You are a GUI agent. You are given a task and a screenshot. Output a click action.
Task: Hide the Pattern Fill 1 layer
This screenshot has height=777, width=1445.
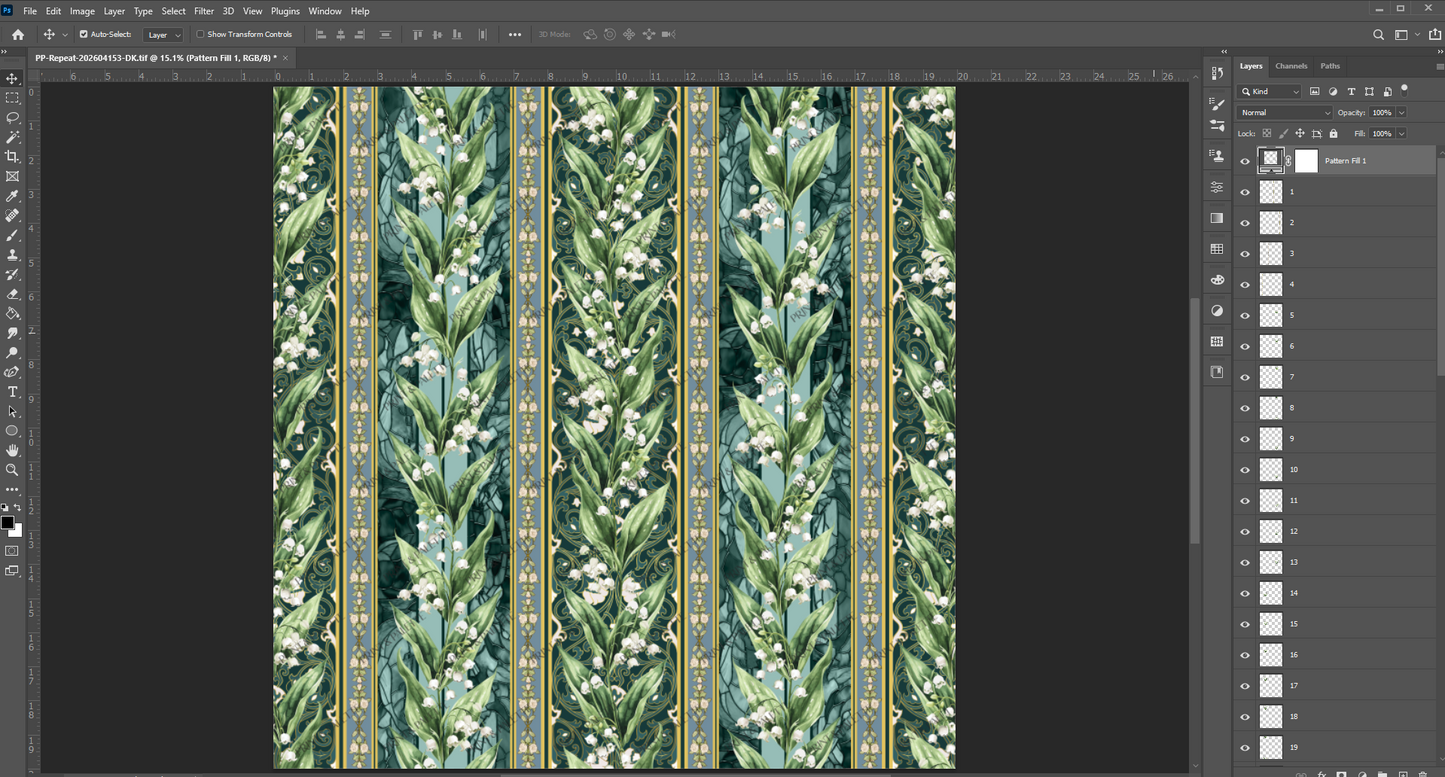(x=1245, y=161)
